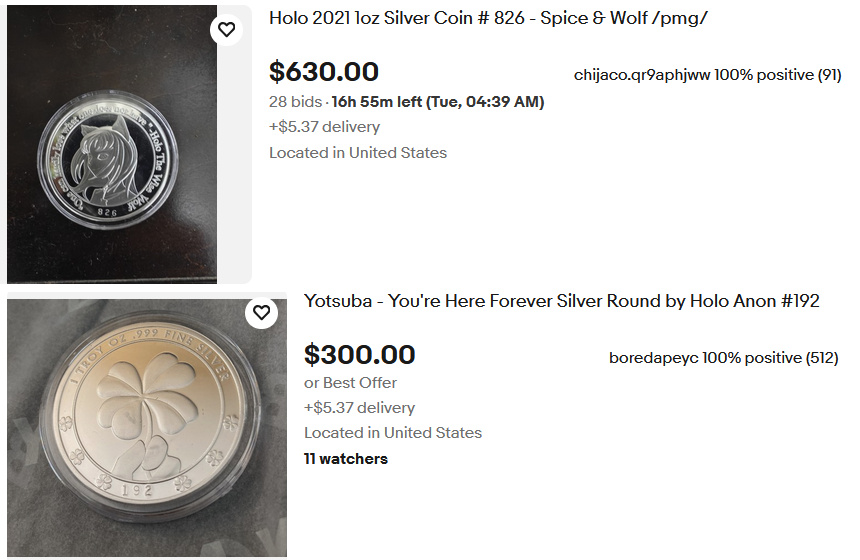Open the Yotsuba clover coin image
Screen dimensions: 860x560
tap(146, 426)
